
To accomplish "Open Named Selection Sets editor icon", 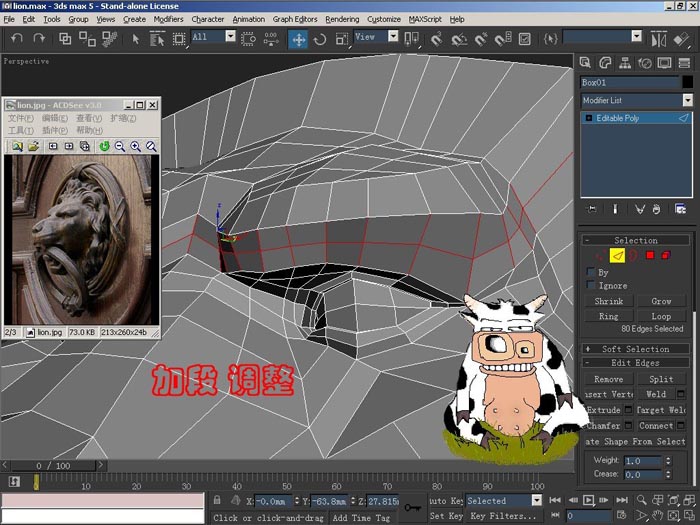I will 550,39.
